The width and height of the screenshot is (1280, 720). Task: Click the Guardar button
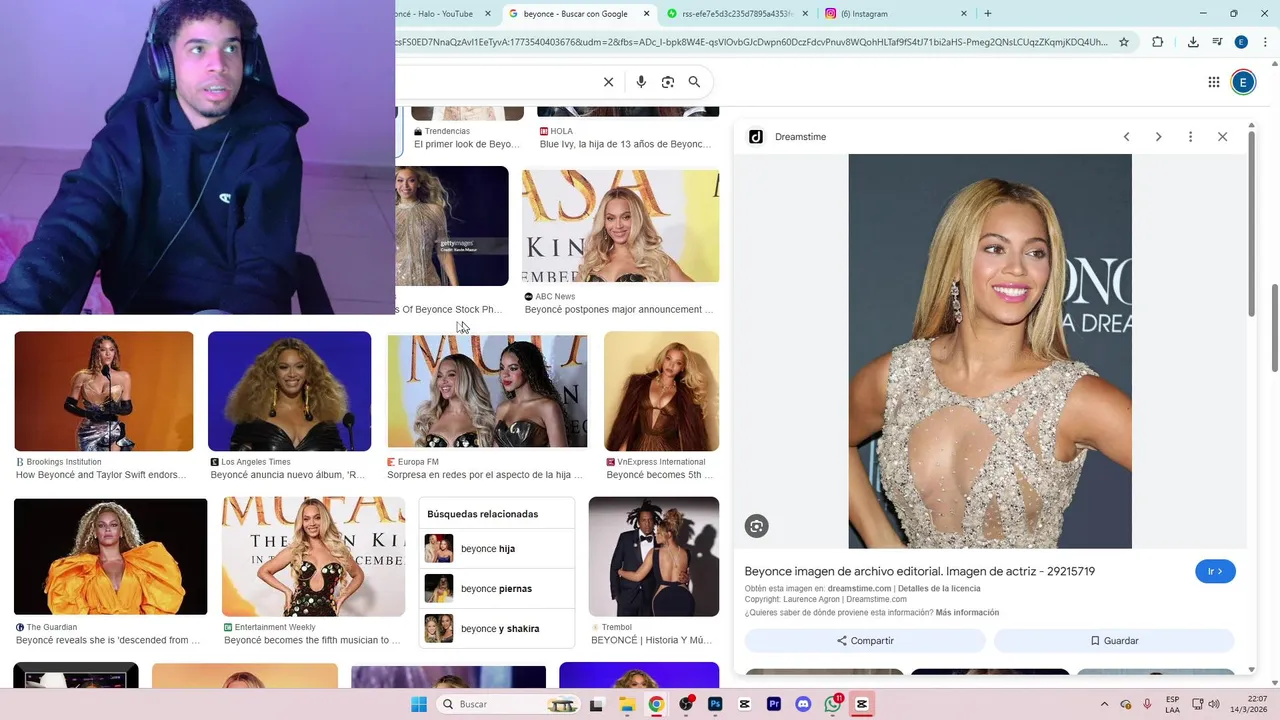click(x=1114, y=641)
